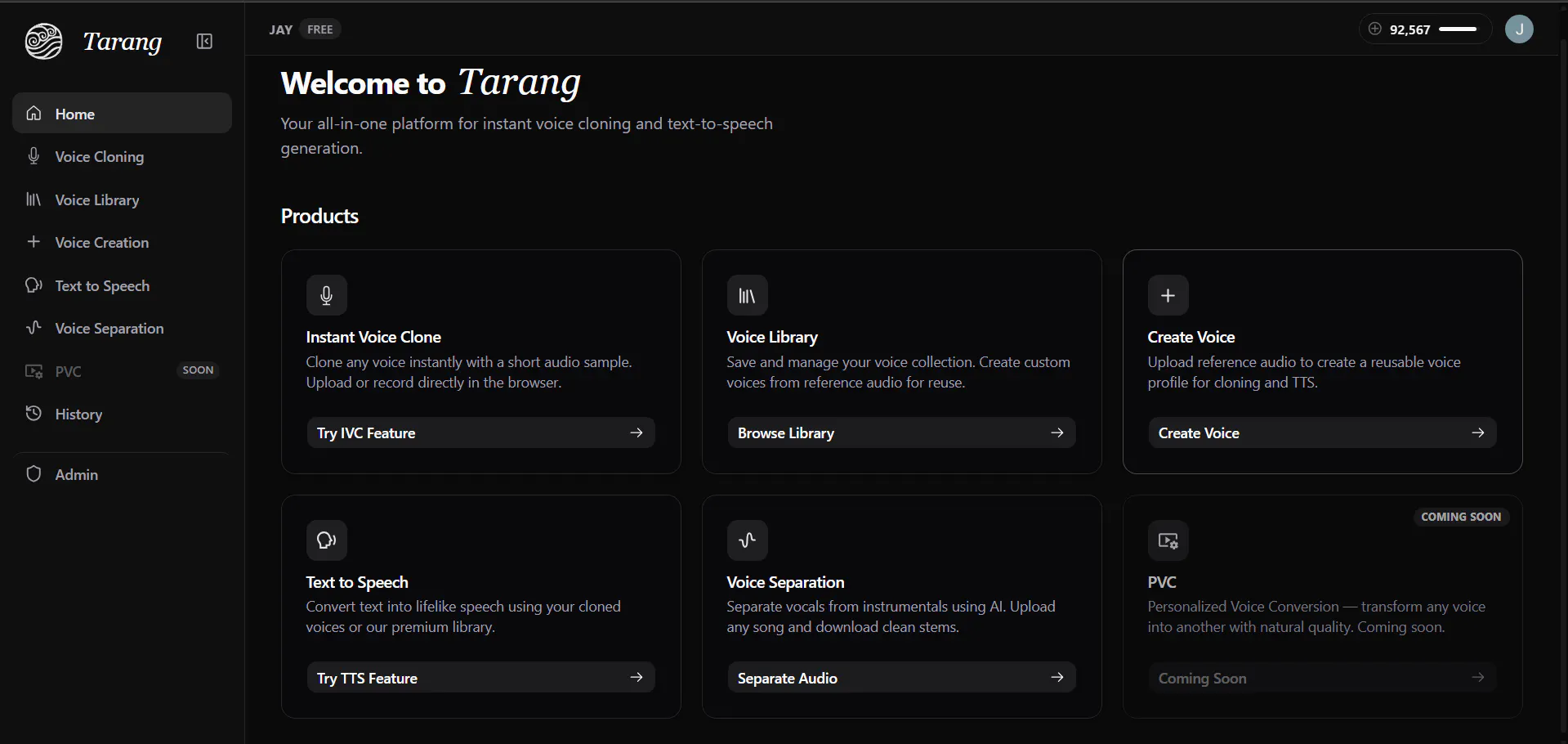
Task: Click the Try IVC Feature button
Action: click(x=480, y=433)
